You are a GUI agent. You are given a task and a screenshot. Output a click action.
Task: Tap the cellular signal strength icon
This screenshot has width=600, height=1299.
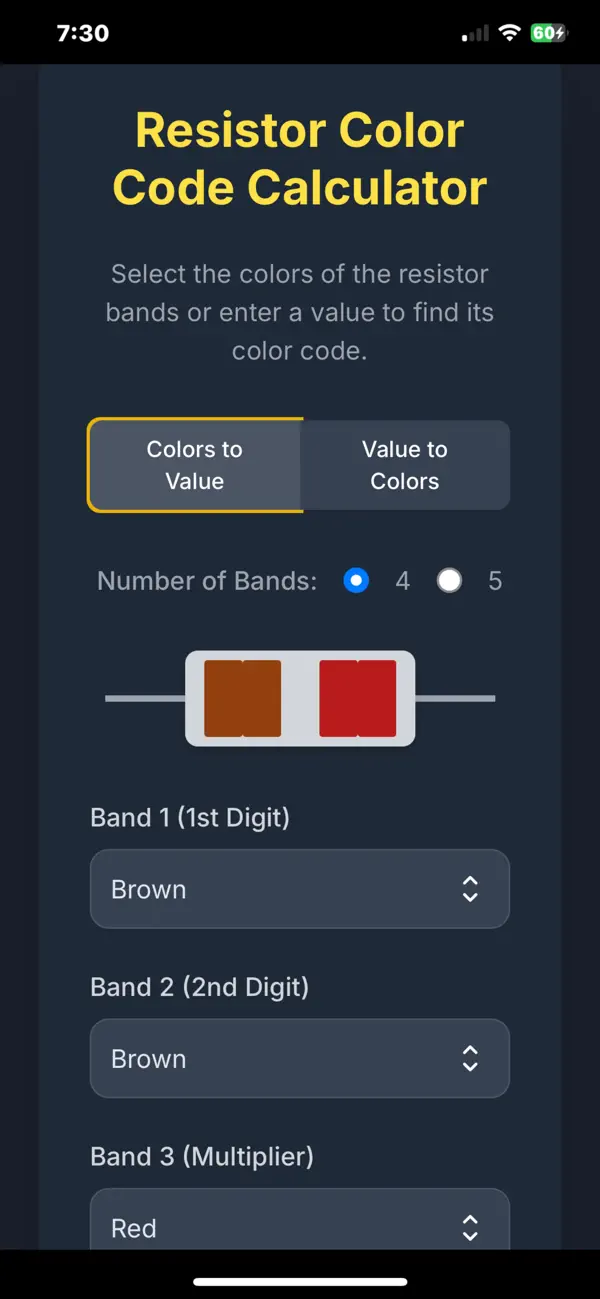pyautogui.click(x=473, y=32)
